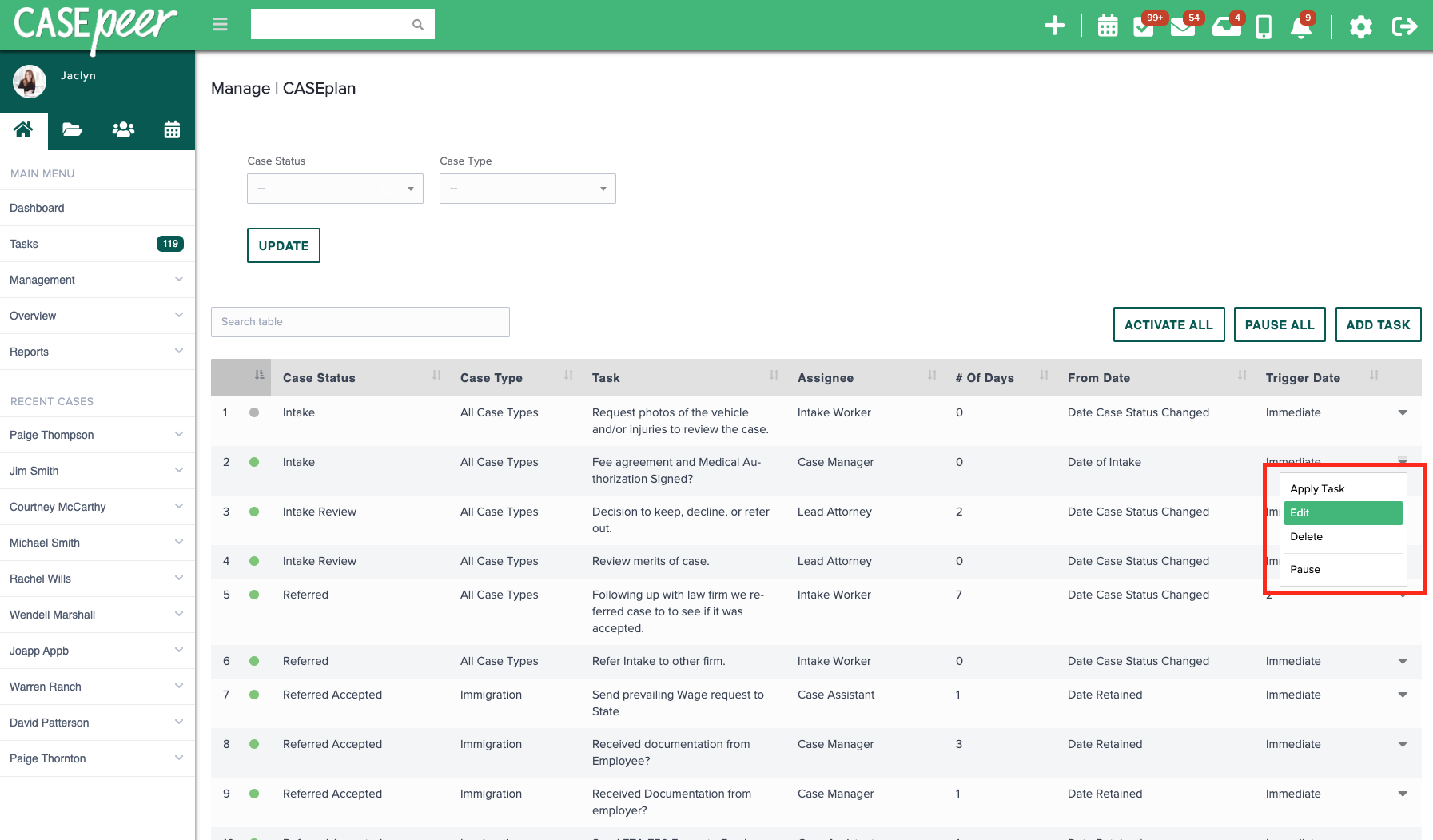Click the mobile phone icon in header
The image size is (1433, 840).
pyautogui.click(x=1264, y=25)
